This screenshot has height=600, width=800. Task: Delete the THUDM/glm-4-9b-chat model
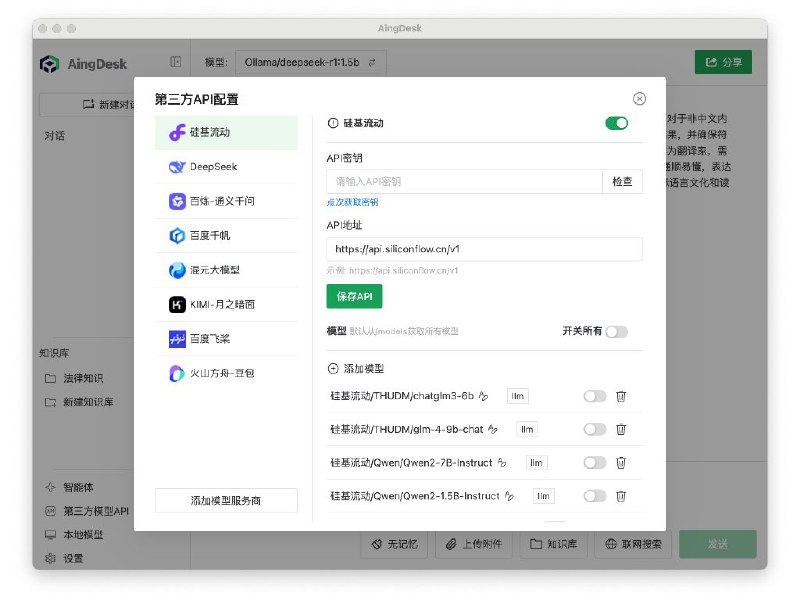621,430
